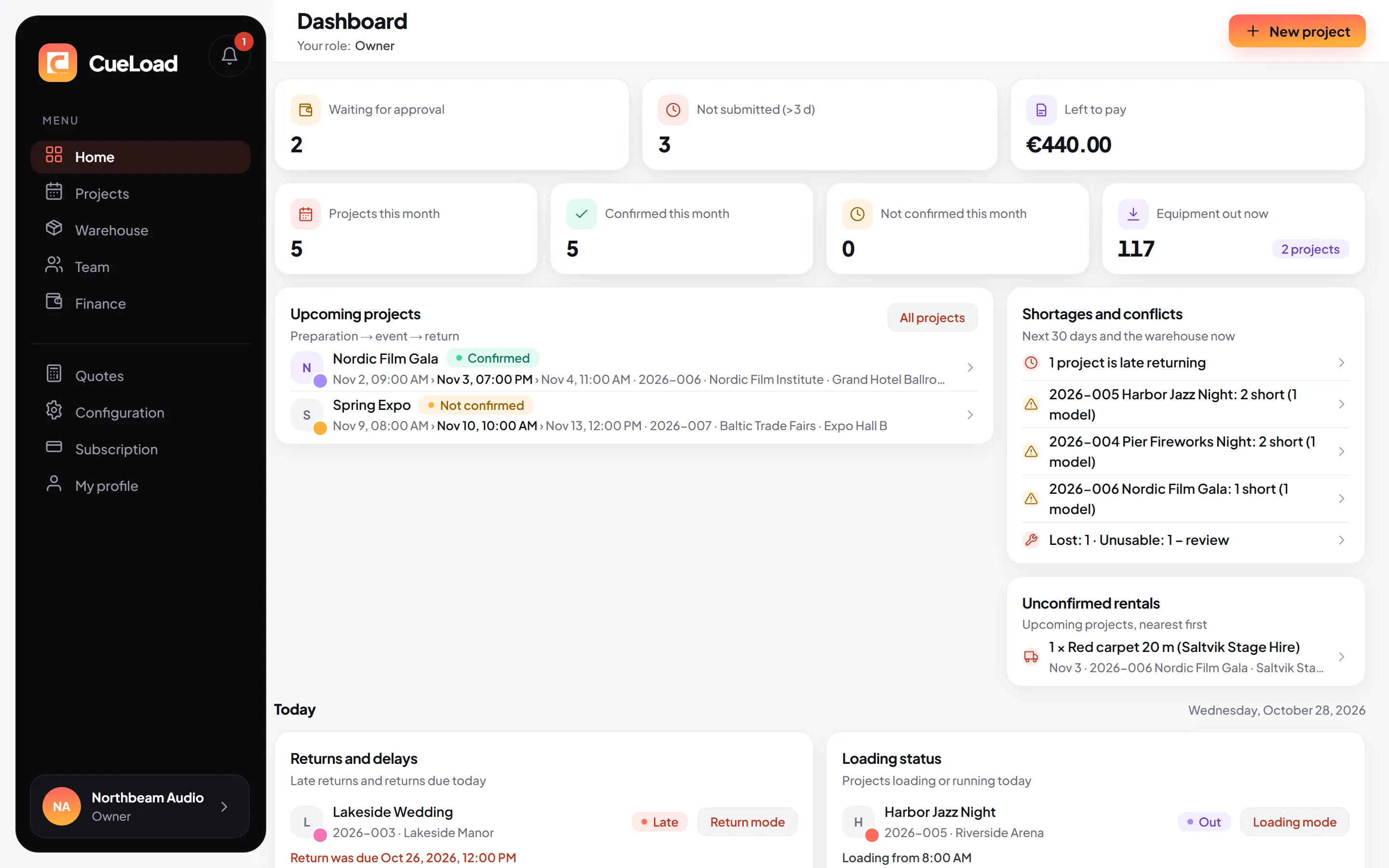The width and height of the screenshot is (1389, 868).
Task: Click the Waiting for approval wallet icon
Action: pyautogui.click(x=305, y=109)
